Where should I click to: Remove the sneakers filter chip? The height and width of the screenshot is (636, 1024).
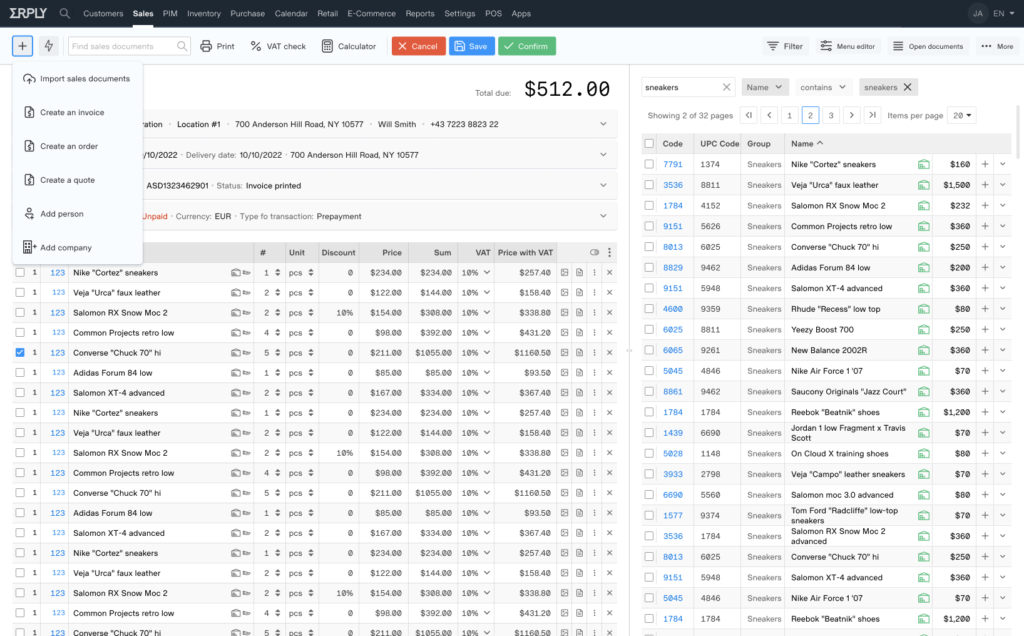tap(907, 87)
